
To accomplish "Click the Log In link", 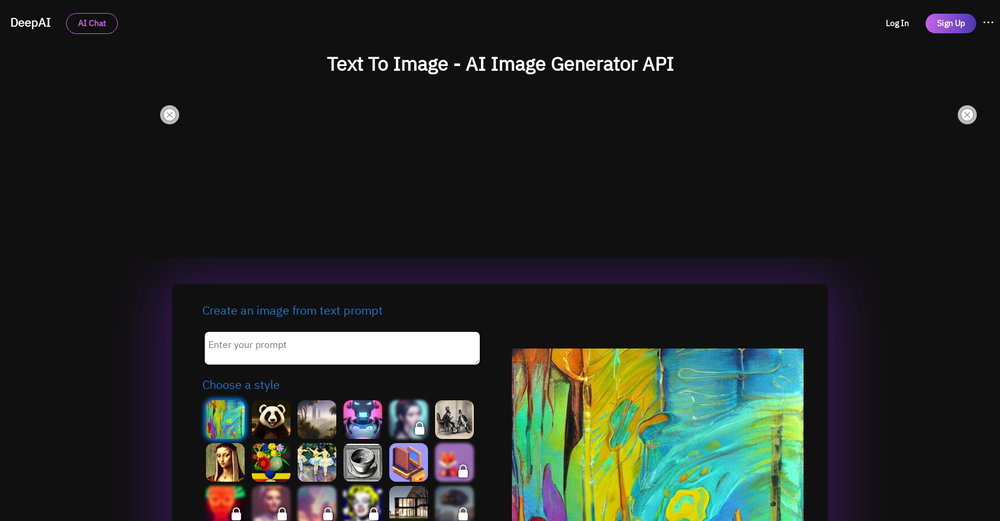I will [x=897, y=23].
